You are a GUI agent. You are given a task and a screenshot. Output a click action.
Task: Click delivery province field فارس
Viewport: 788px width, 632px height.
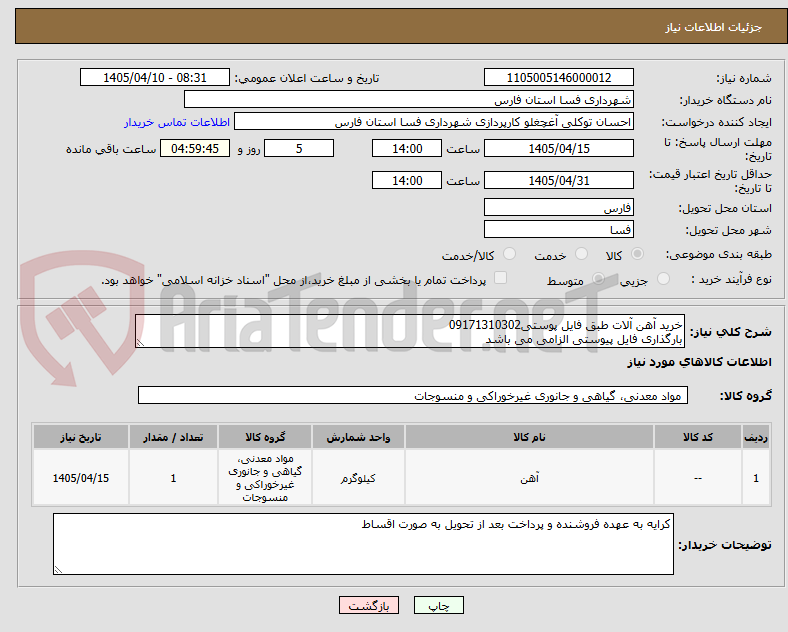pos(559,207)
